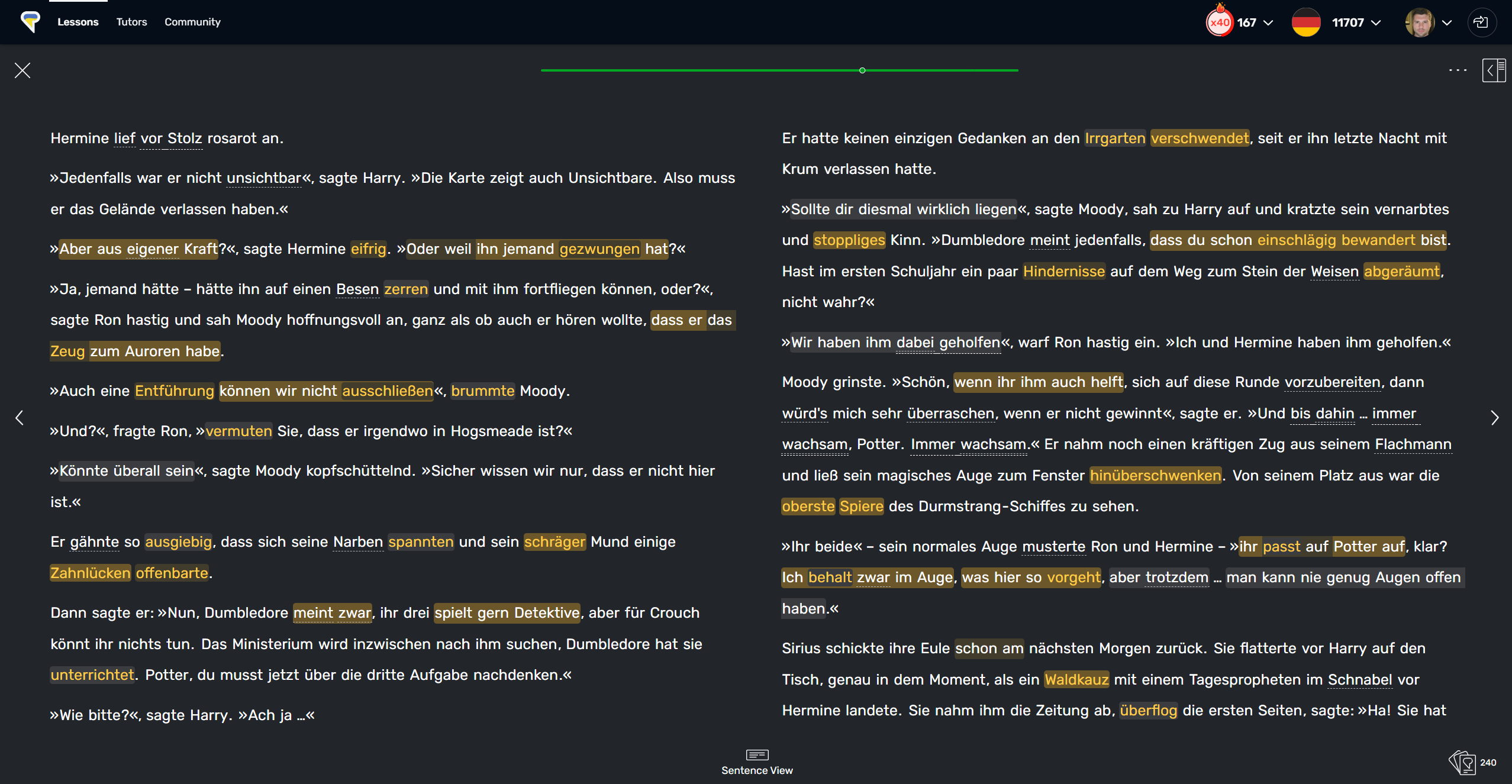
Task: Click highlighted word 'vermuten'
Action: [x=239, y=431]
